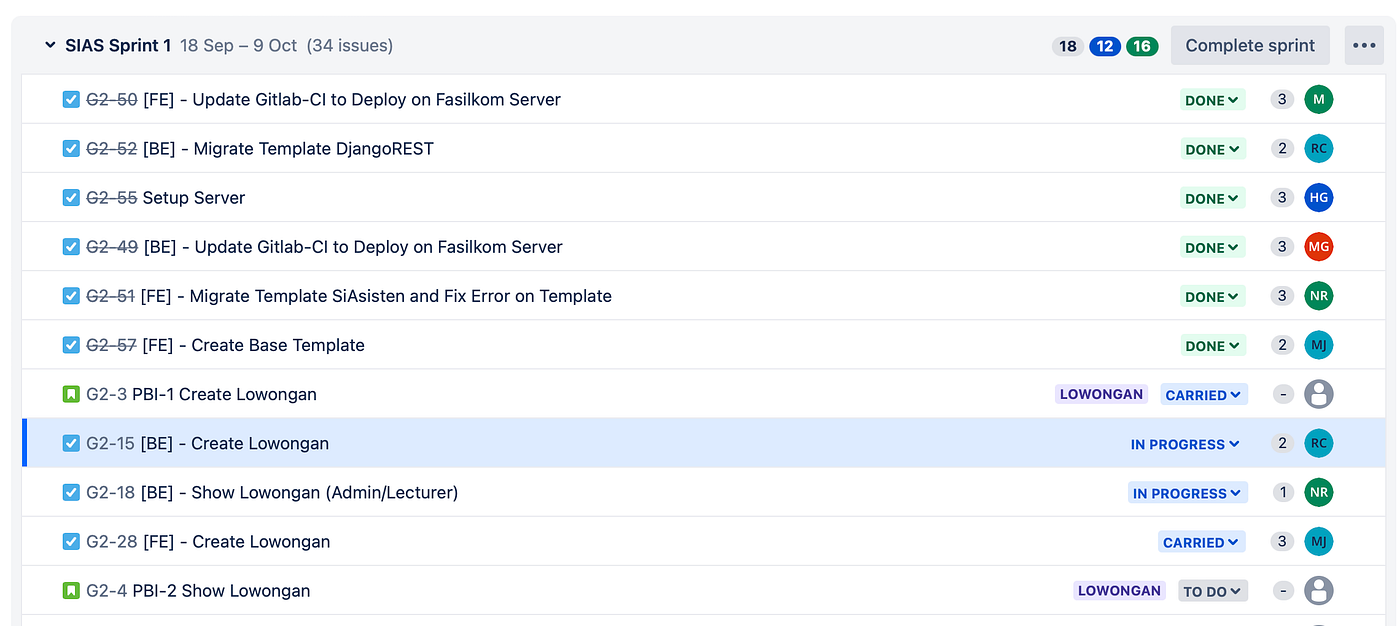Click the red MG assignee avatar
This screenshot has height=626, width=1400.
(x=1319, y=247)
